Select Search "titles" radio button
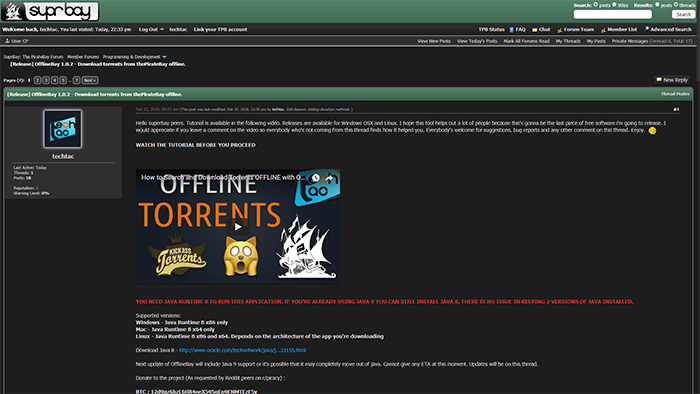700x394 pixels. pyautogui.click(x=614, y=4)
